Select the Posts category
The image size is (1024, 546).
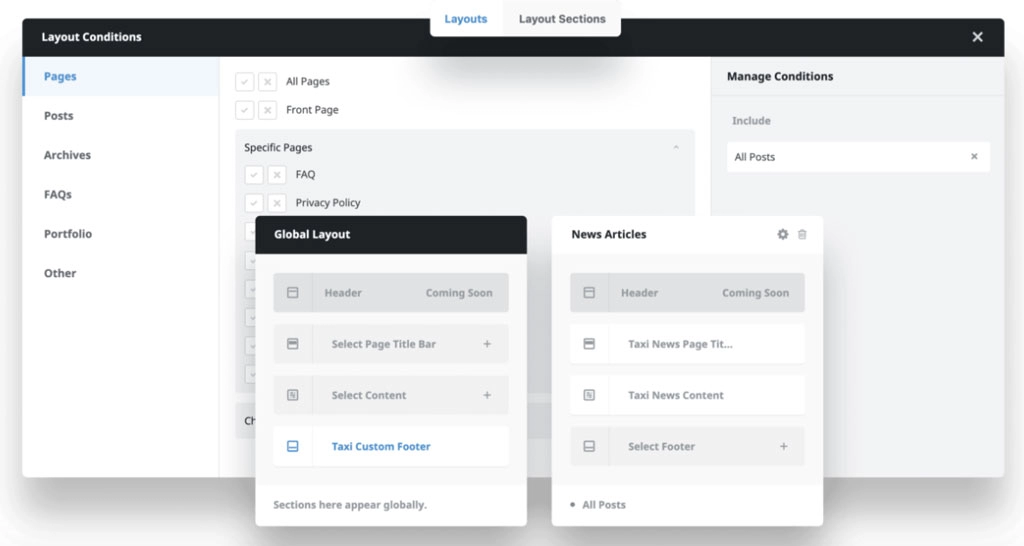tap(121, 116)
